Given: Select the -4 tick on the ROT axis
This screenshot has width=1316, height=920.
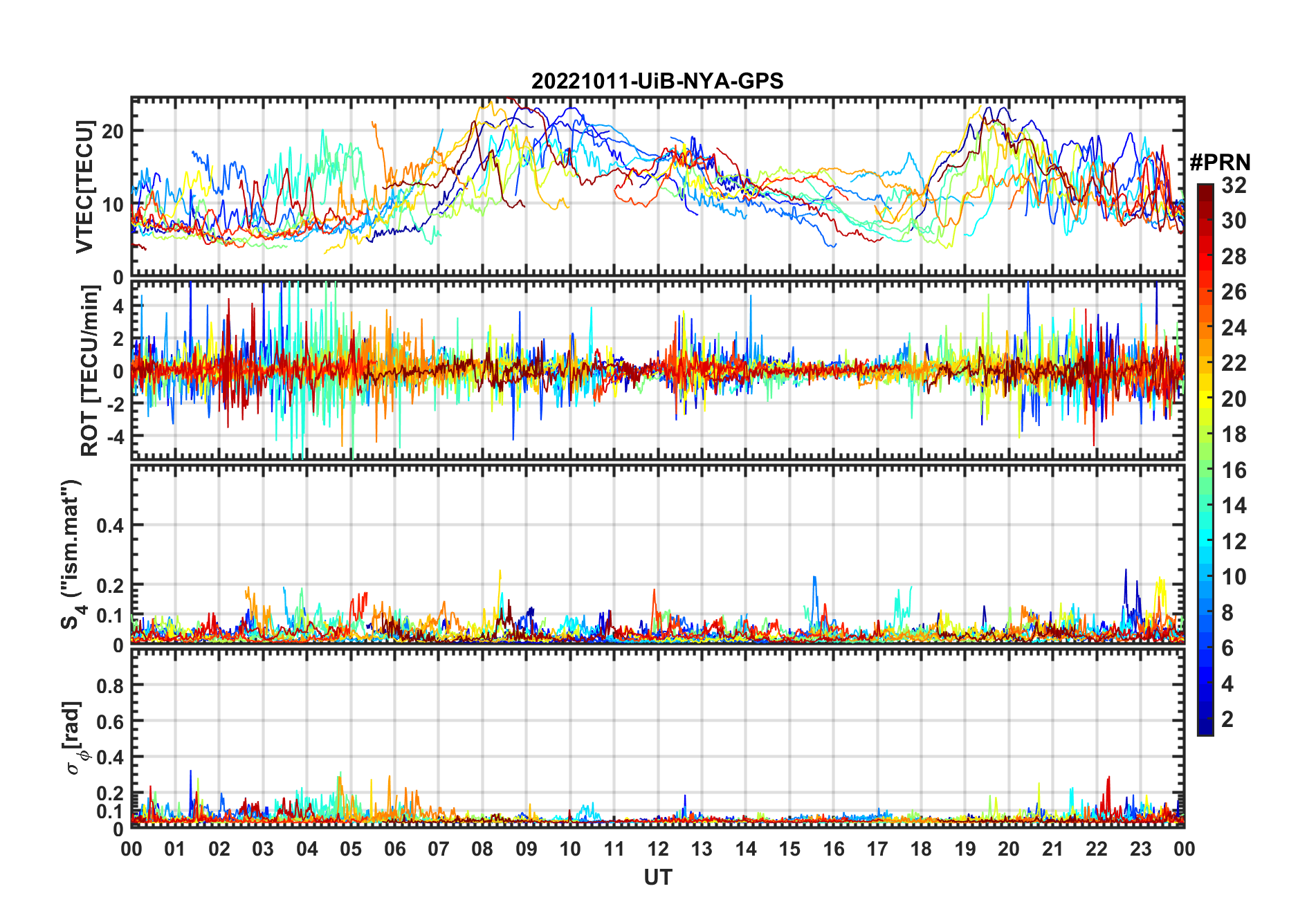Looking at the screenshot, I should point(115,437).
